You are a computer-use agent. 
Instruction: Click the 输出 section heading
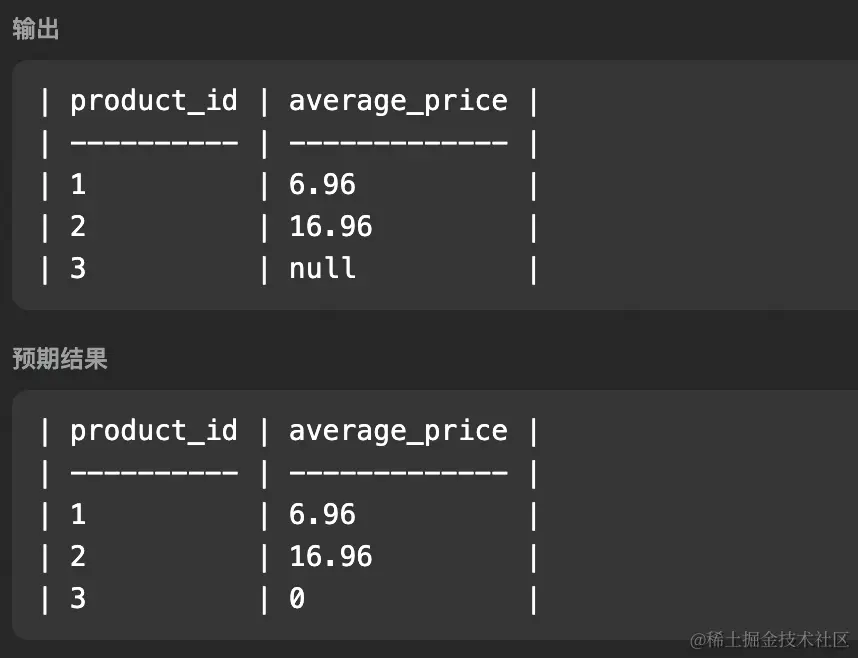tap(36, 29)
